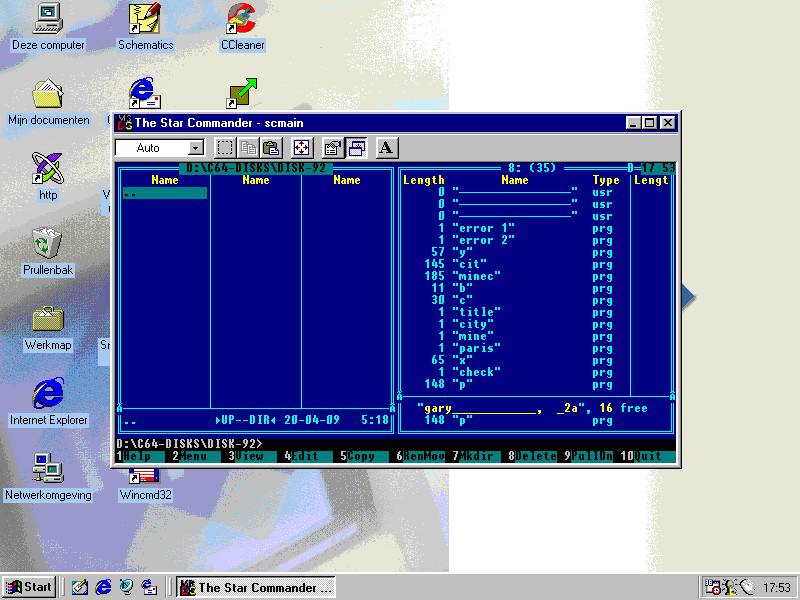Click the 10 Quit function key
The image size is (800, 600).
[x=647, y=456]
